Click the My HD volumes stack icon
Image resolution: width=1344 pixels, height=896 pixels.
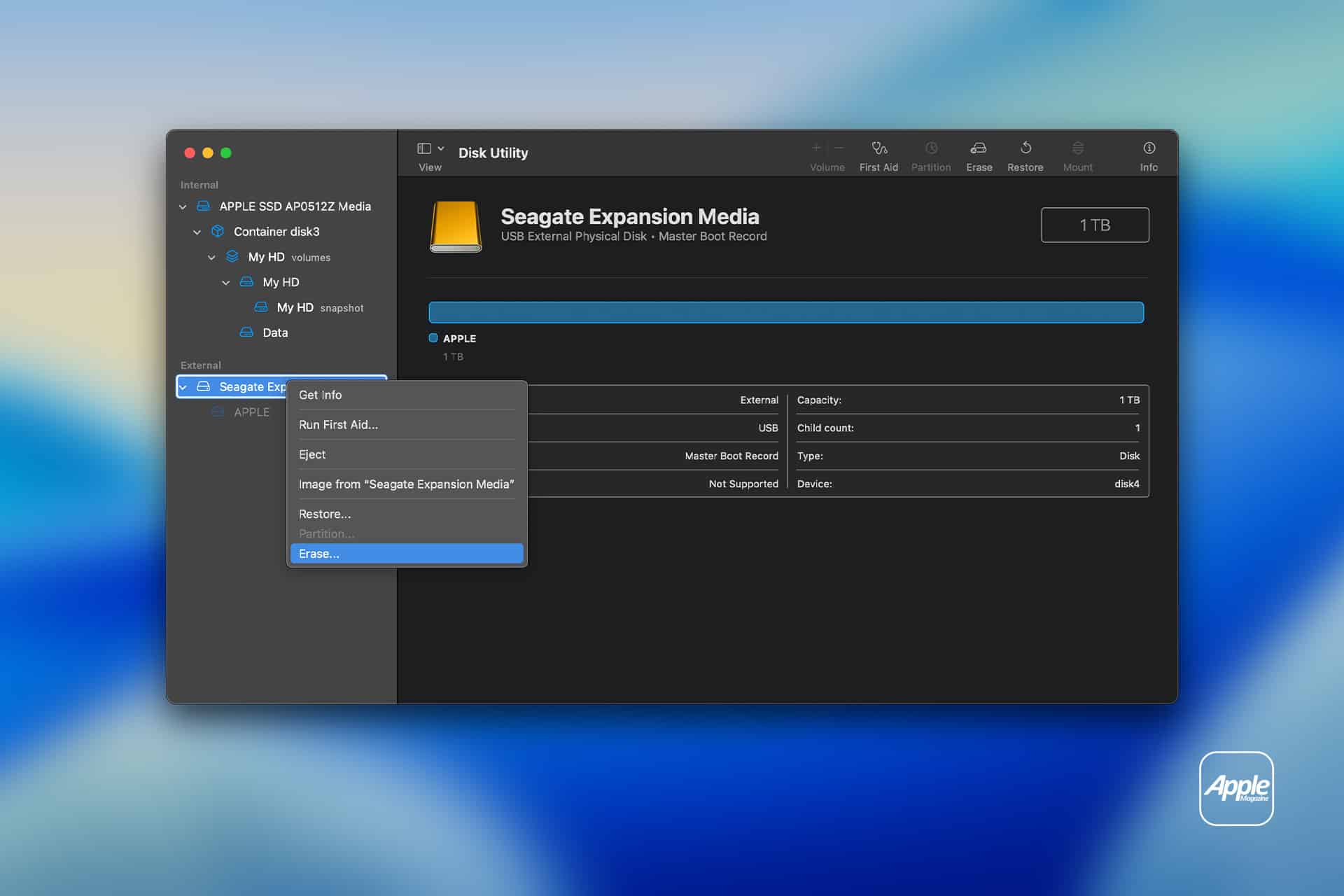pyautogui.click(x=232, y=256)
